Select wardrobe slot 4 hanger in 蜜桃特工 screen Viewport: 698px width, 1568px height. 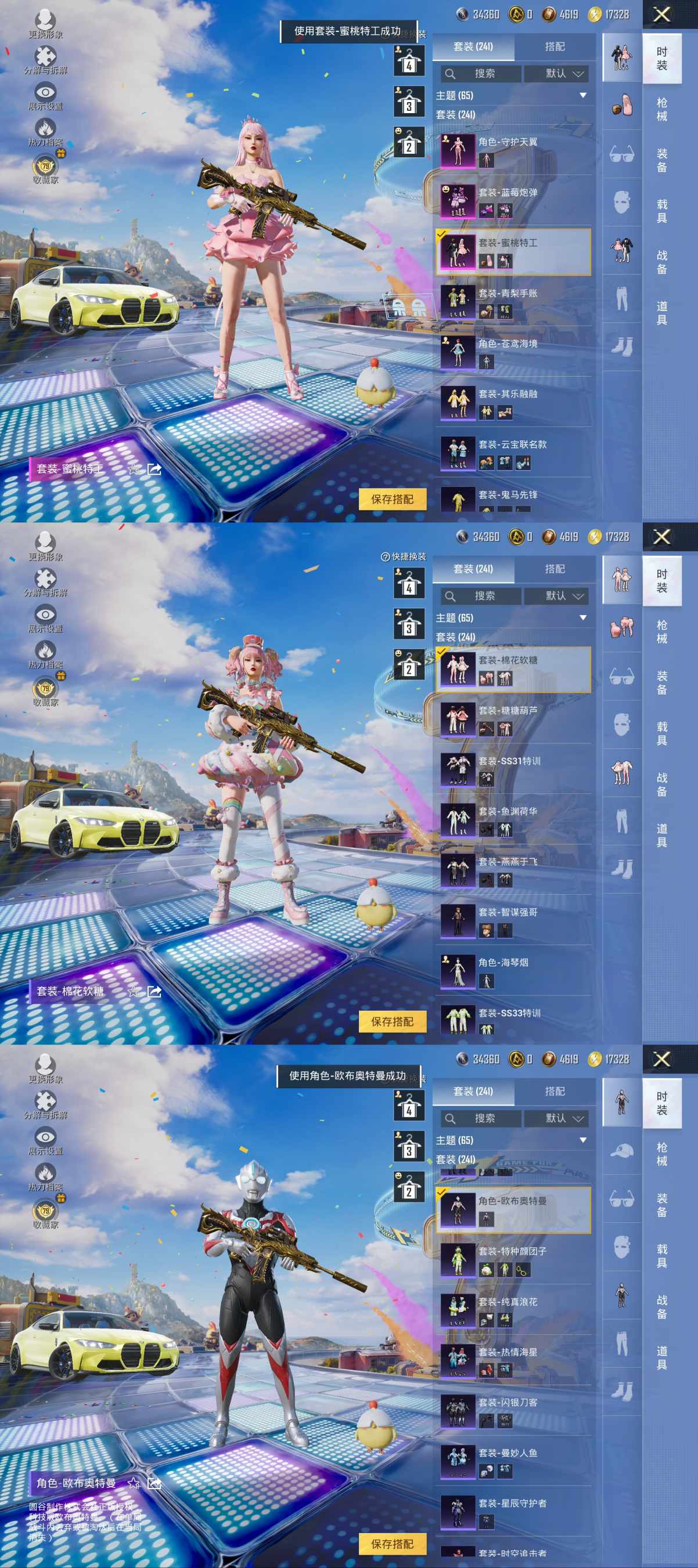pos(409,61)
